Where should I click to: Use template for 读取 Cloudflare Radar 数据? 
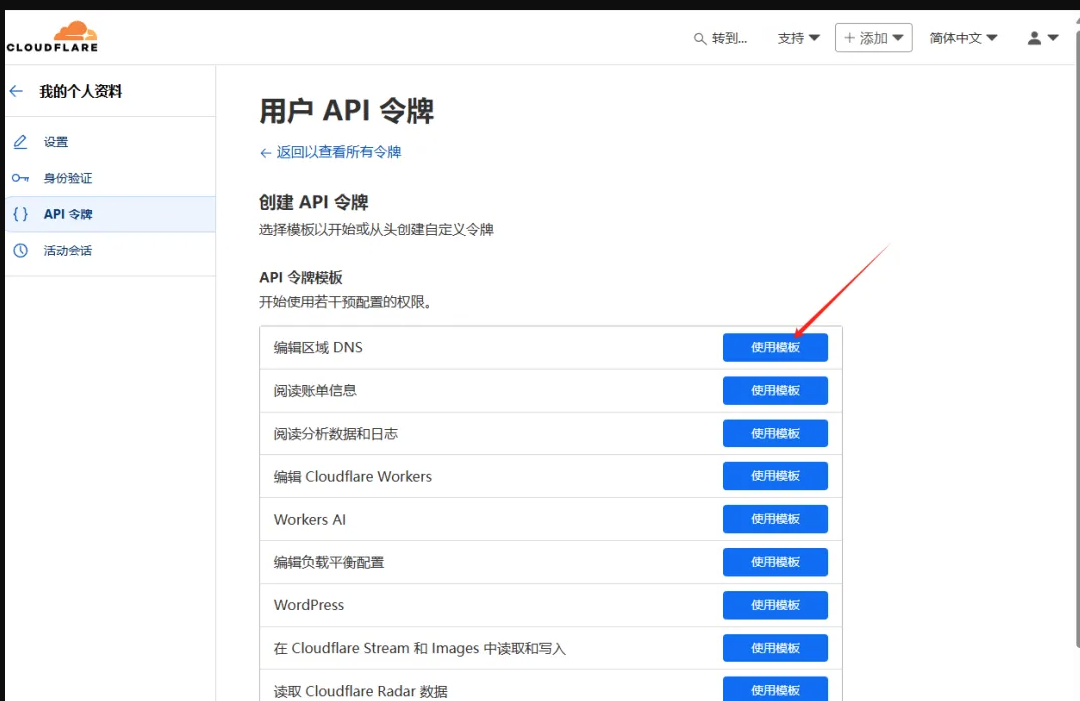[x=775, y=689]
